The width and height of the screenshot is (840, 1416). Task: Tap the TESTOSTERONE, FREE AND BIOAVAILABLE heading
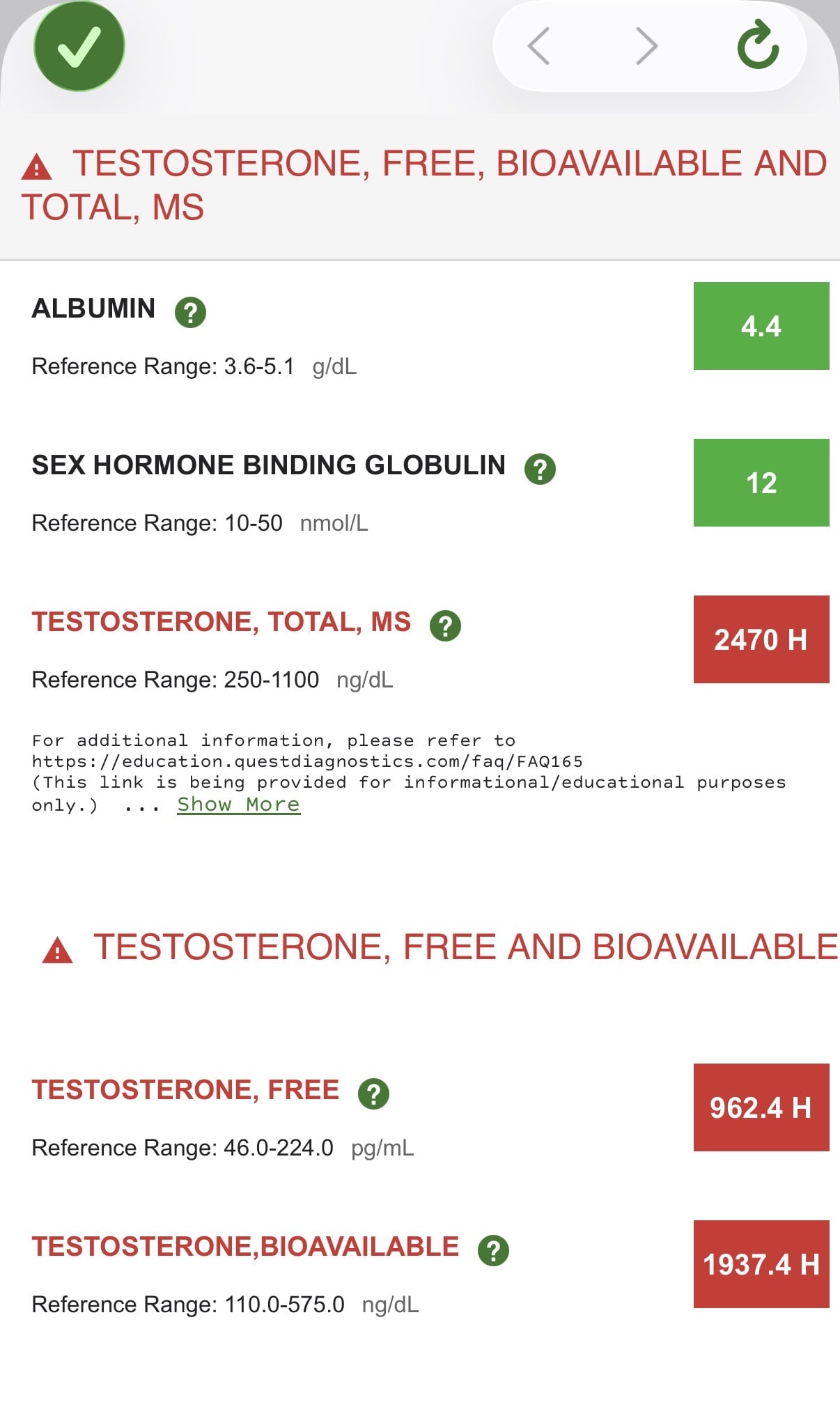point(465,947)
